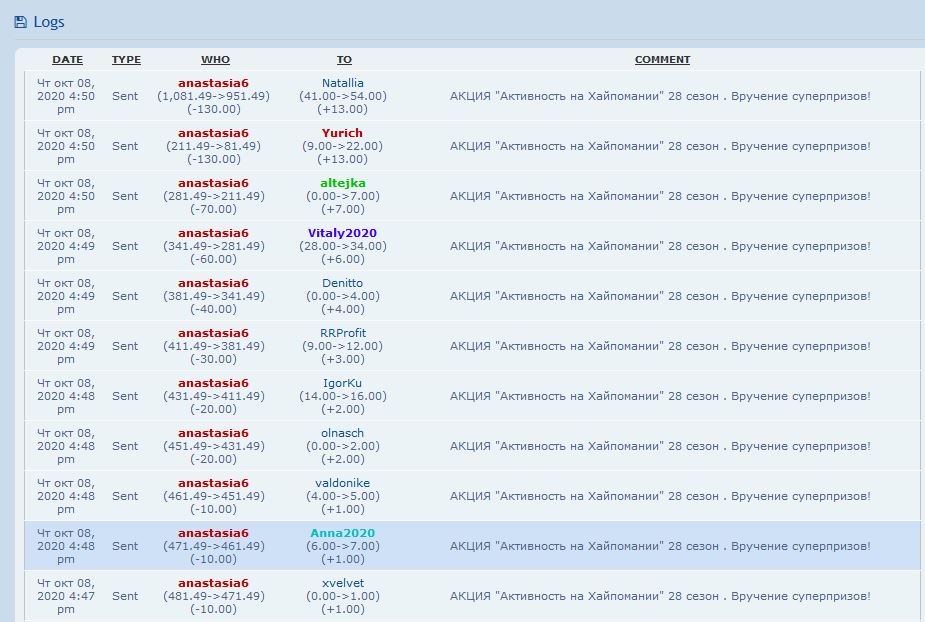Open Vitaly2020's user profile
925x622 pixels.
click(x=343, y=233)
